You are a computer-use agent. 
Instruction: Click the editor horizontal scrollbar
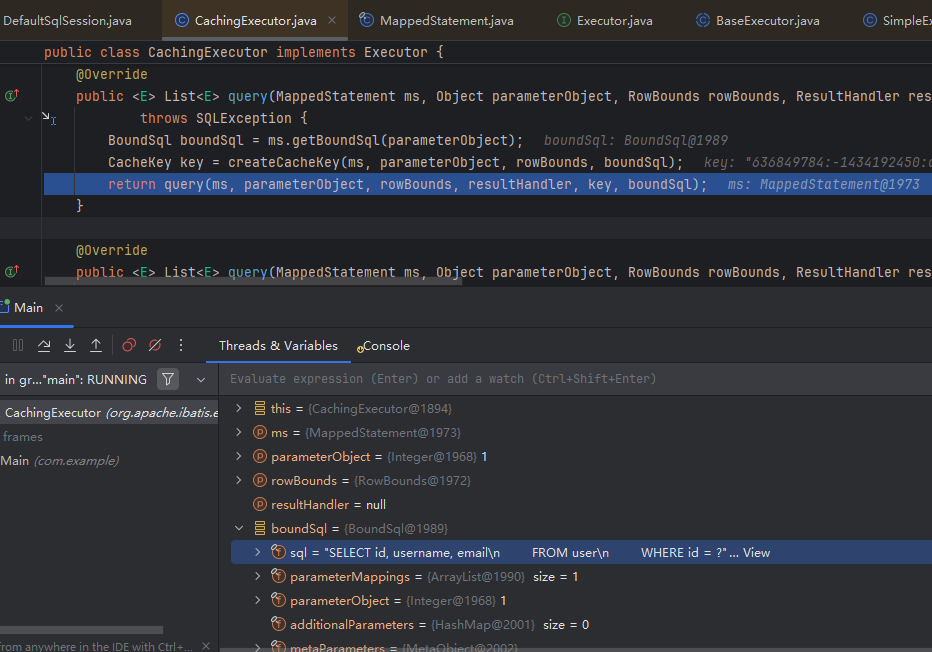[253, 281]
